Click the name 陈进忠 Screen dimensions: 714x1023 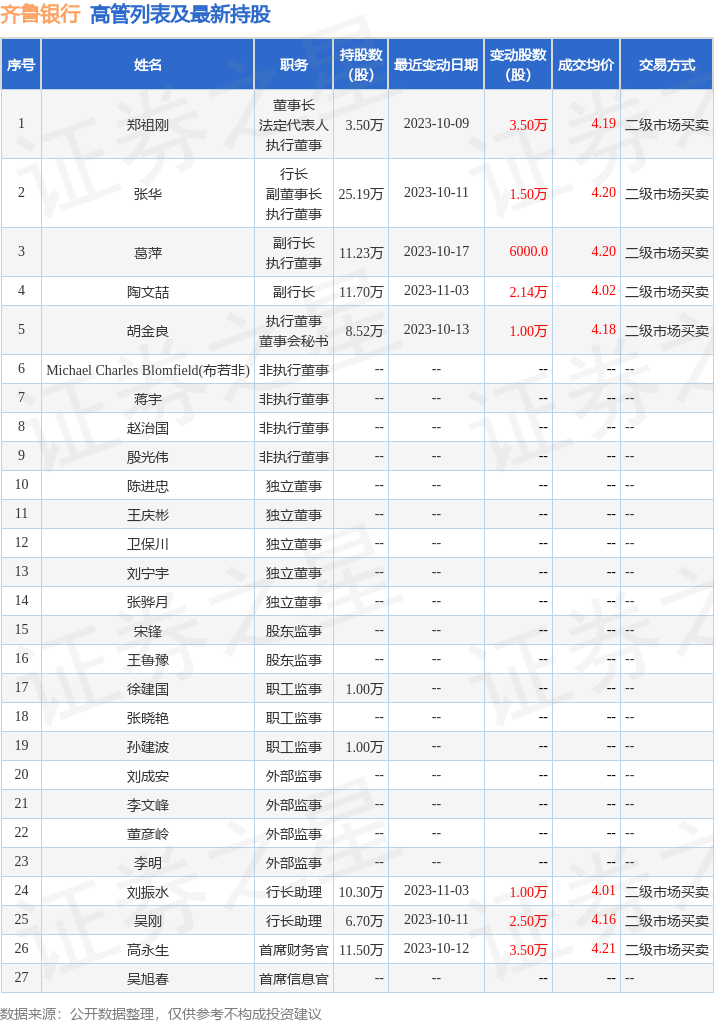click(x=147, y=486)
